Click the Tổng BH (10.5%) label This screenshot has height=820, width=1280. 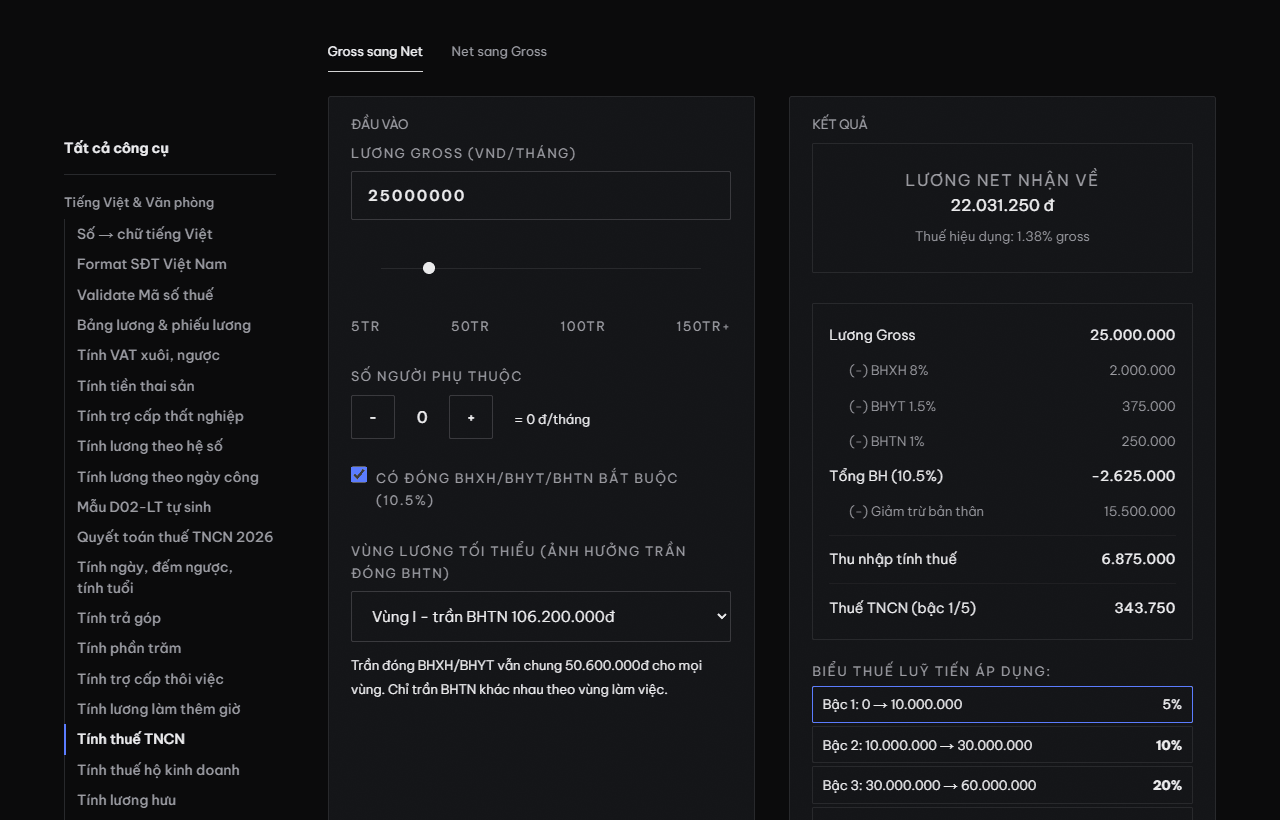pyautogui.click(x=886, y=476)
